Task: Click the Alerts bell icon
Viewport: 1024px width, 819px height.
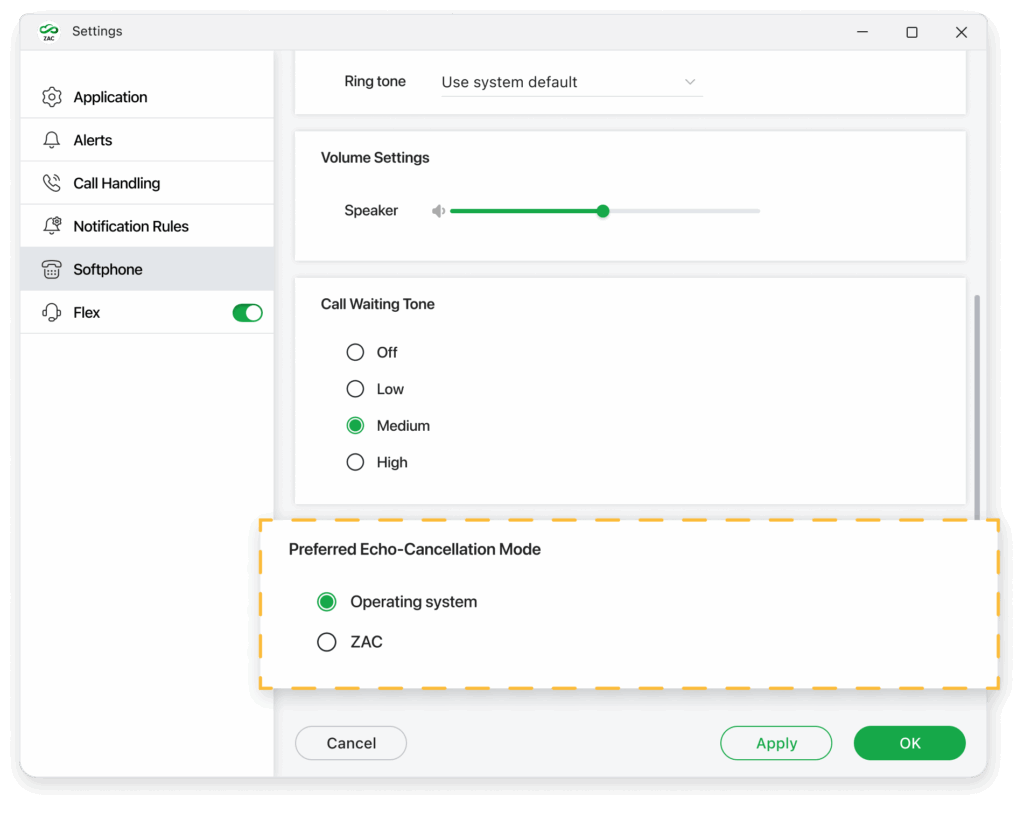Action: click(51, 140)
